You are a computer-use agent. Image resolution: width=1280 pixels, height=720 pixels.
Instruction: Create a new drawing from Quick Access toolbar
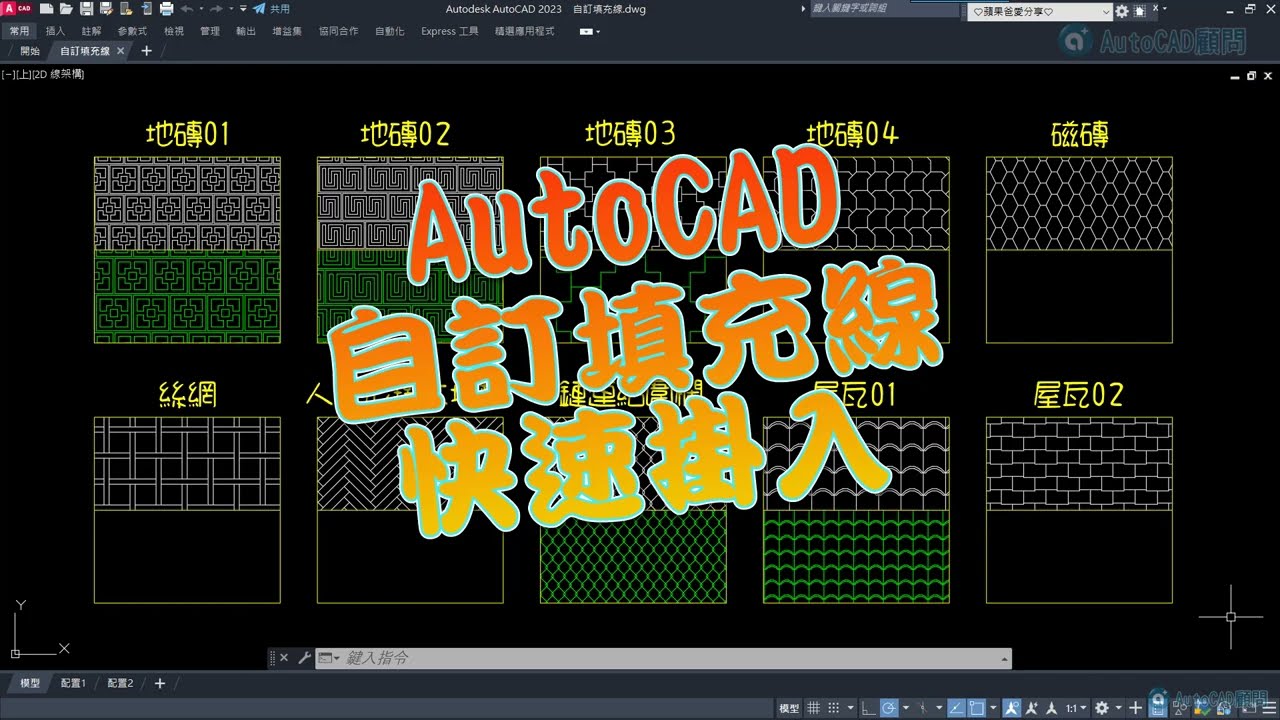(x=46, y=9)
